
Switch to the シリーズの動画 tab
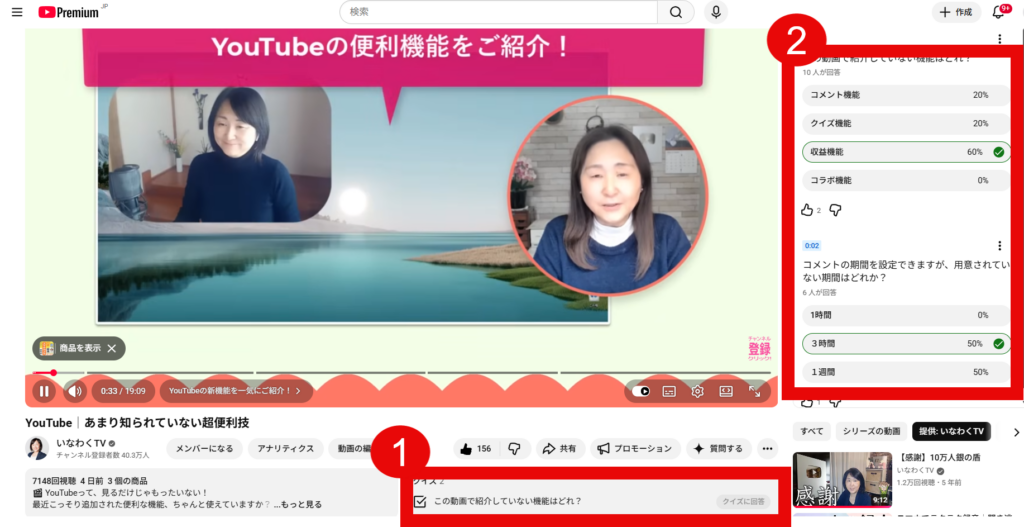coord(872,432)
